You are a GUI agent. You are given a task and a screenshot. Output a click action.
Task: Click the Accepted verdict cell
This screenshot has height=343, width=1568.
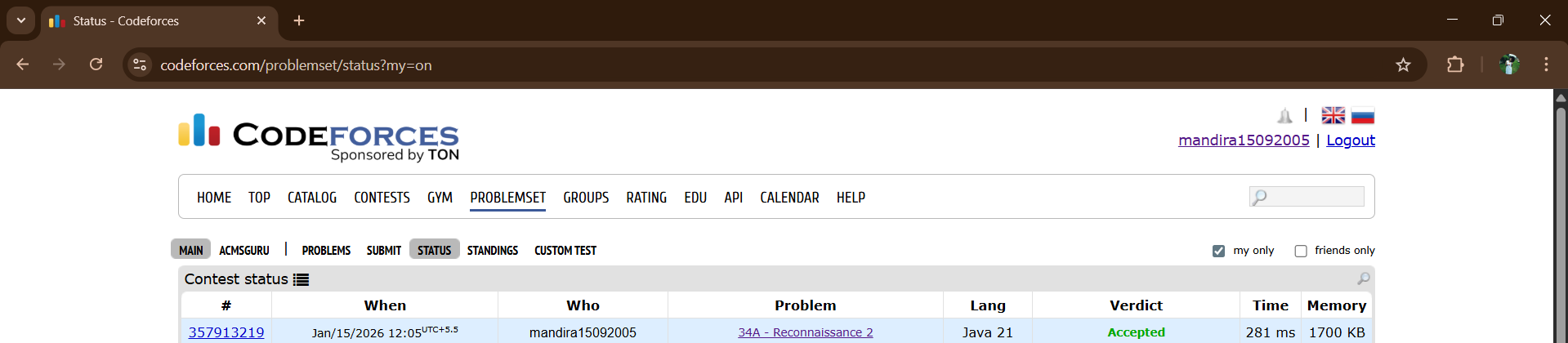tap(1136, 332)
